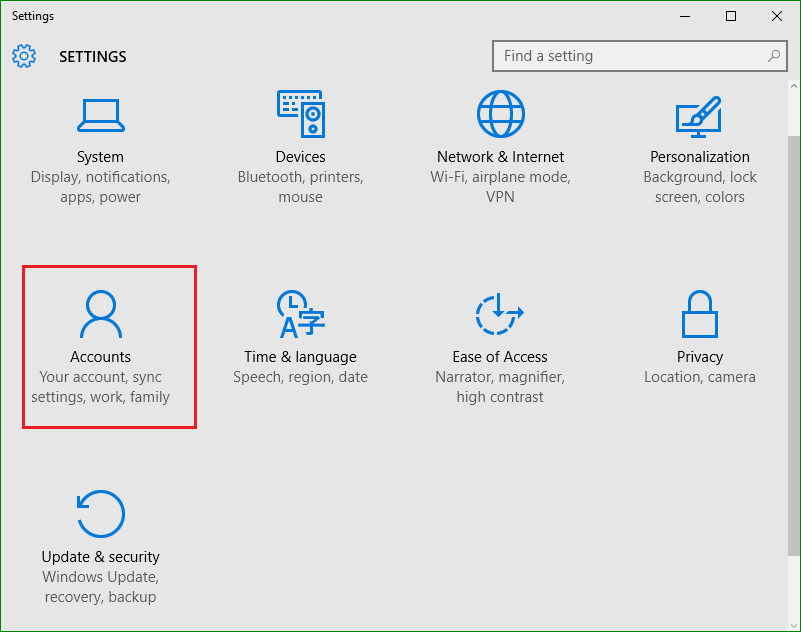Open the System settings category
Image resolution: width=801 pixels, height=632 pixels.
pyautogui.click(x=100, y=130)
